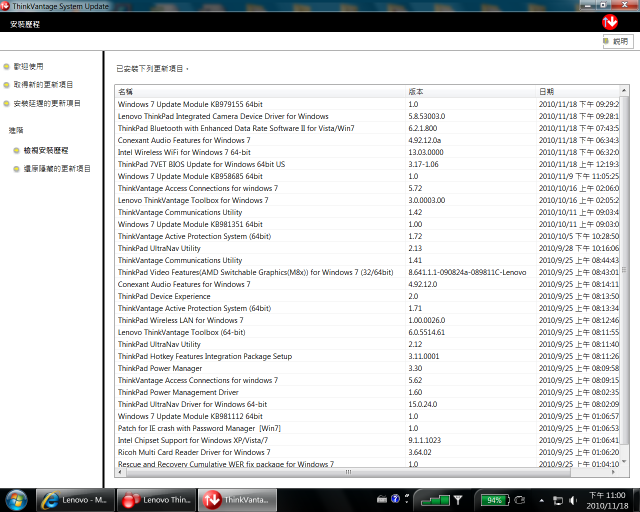Click version cell 5.8.53003.0

(x=427, y=116)
